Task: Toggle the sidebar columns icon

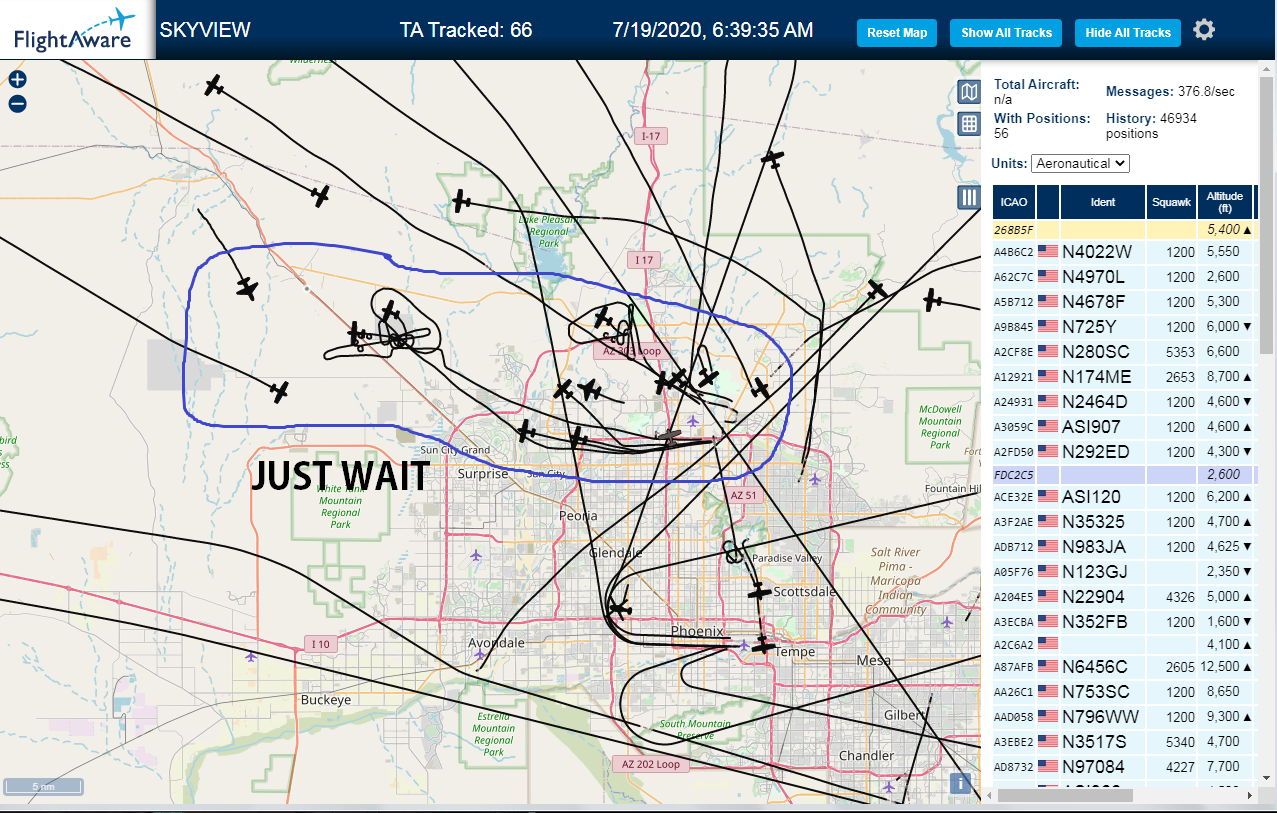Action: point(968,197)
